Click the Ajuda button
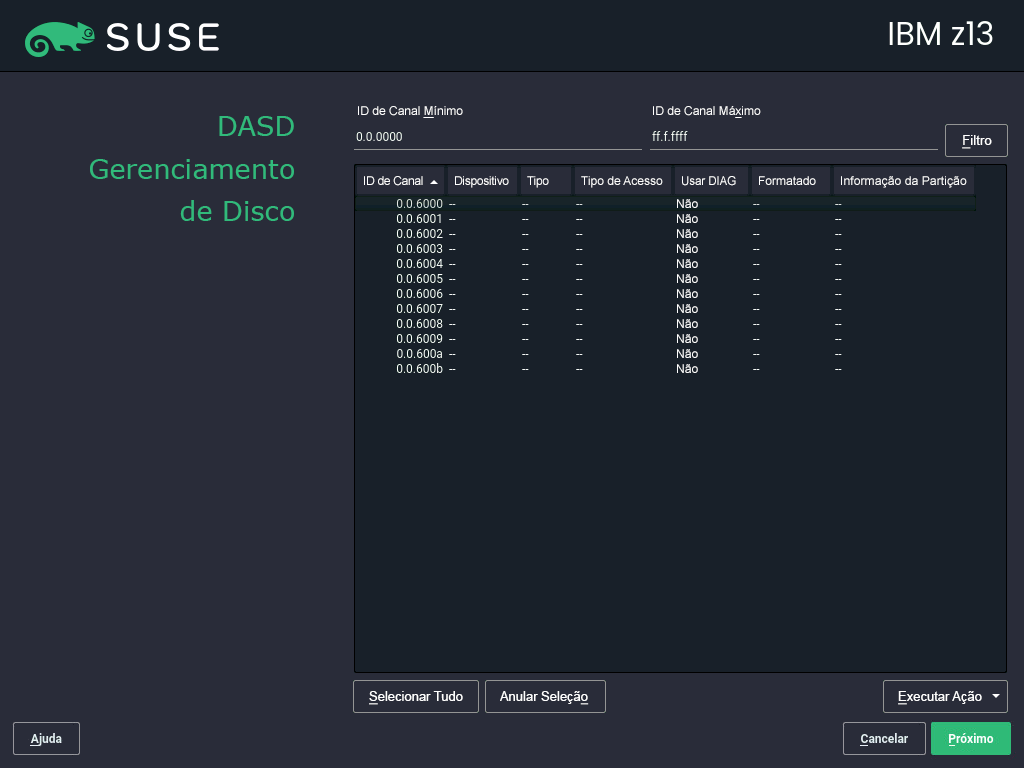This screenshot has width=1024, height=768. [46, 739]
